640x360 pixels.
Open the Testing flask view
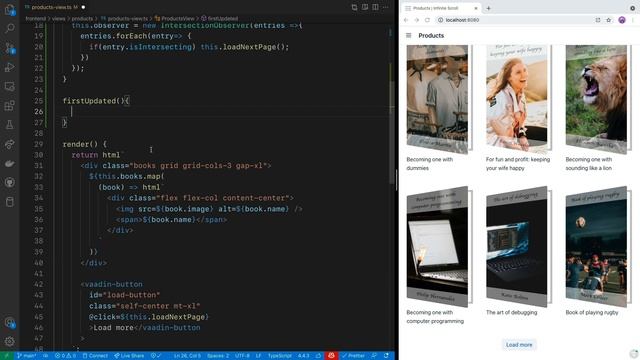[9, 125]
